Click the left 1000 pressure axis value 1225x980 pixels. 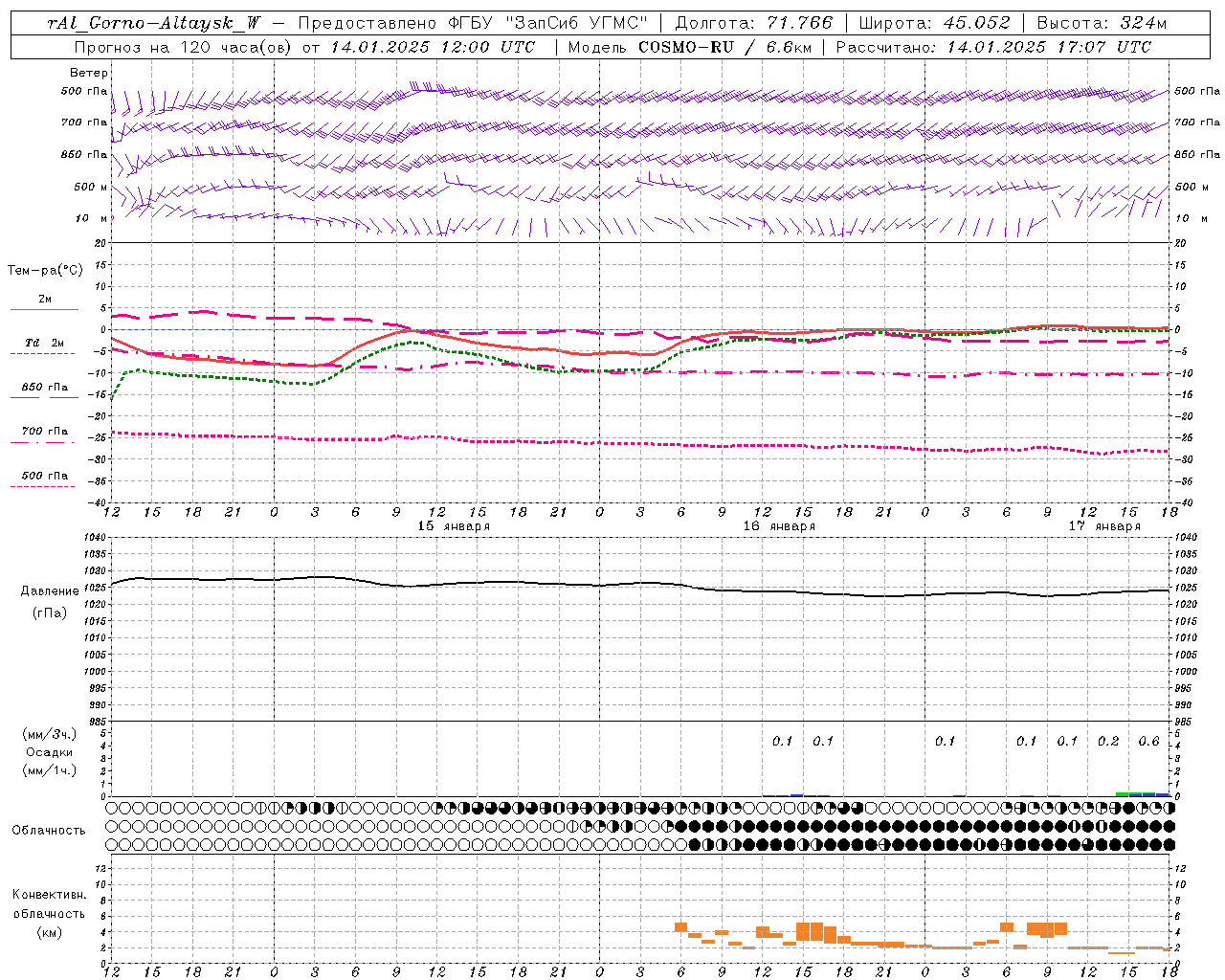pos(96,672)
